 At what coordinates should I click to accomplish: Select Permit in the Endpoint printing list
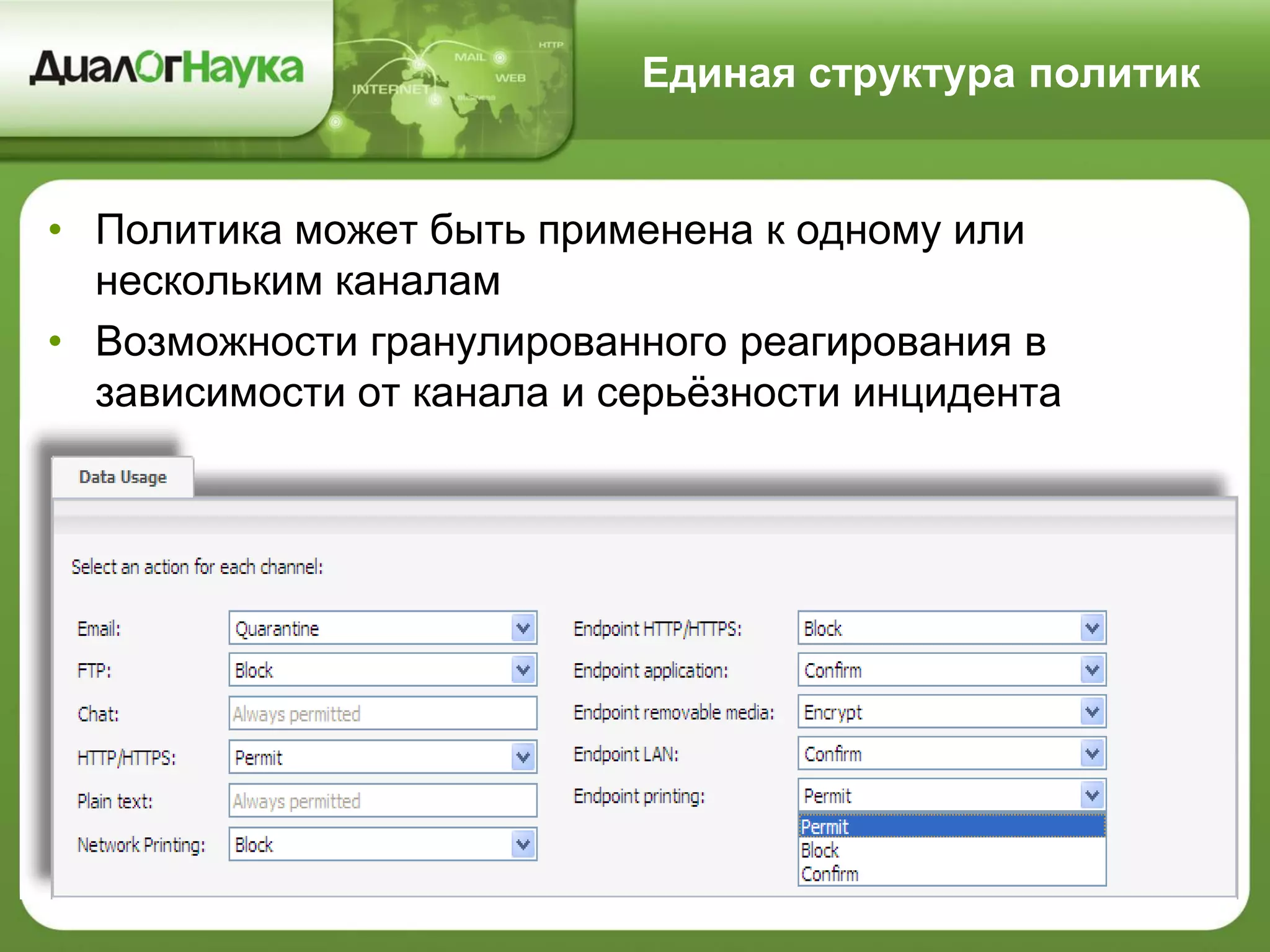[952, 826]
